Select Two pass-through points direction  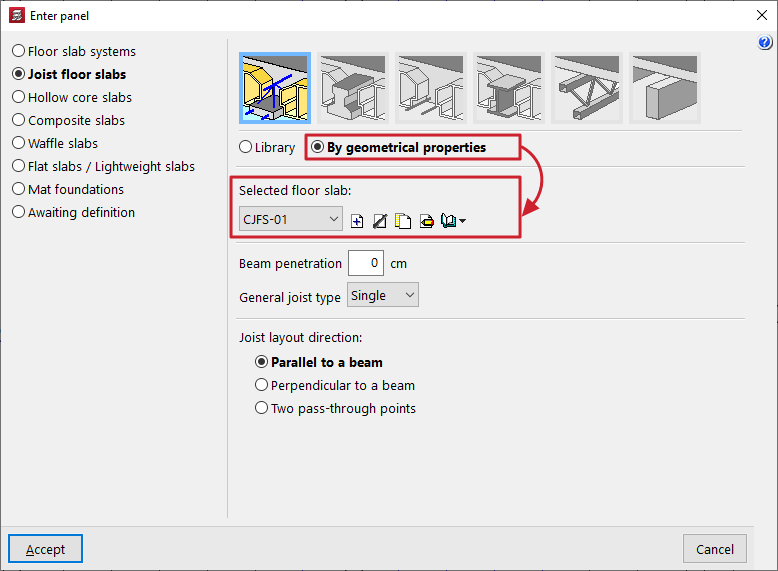335,408
